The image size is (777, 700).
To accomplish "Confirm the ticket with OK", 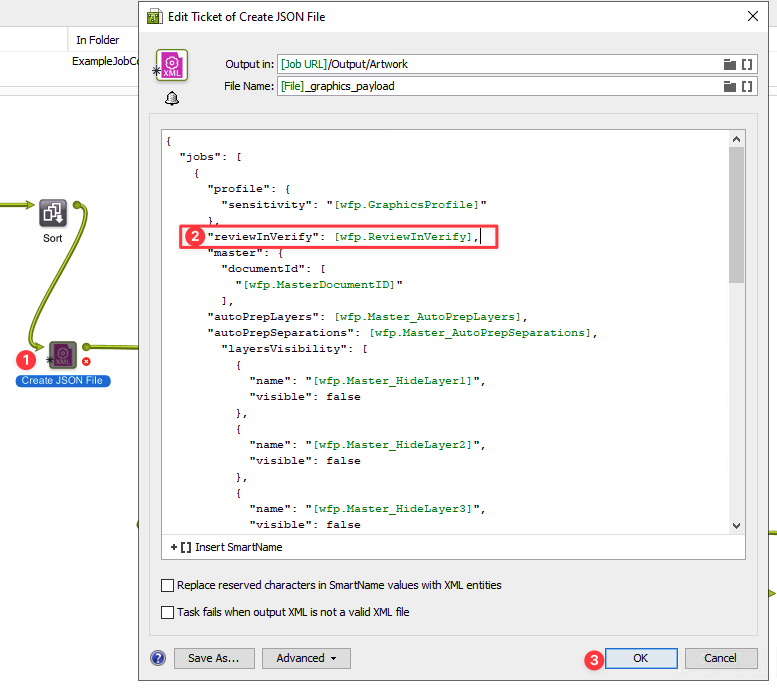I will [640, 658].
